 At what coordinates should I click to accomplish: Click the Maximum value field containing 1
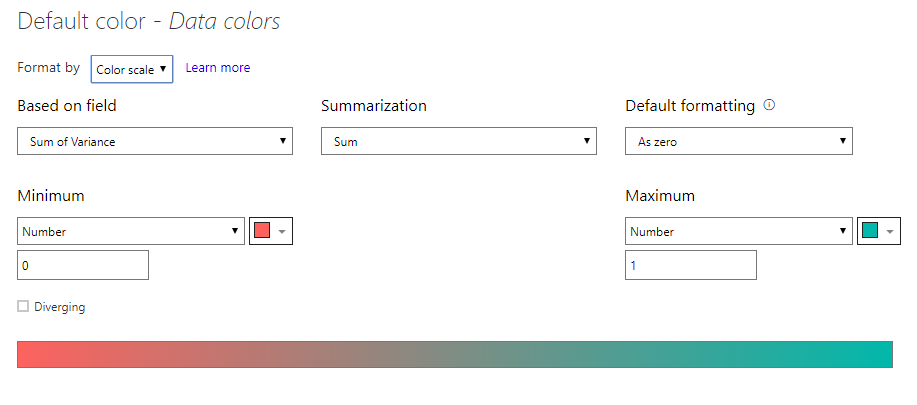pos(691,265)
